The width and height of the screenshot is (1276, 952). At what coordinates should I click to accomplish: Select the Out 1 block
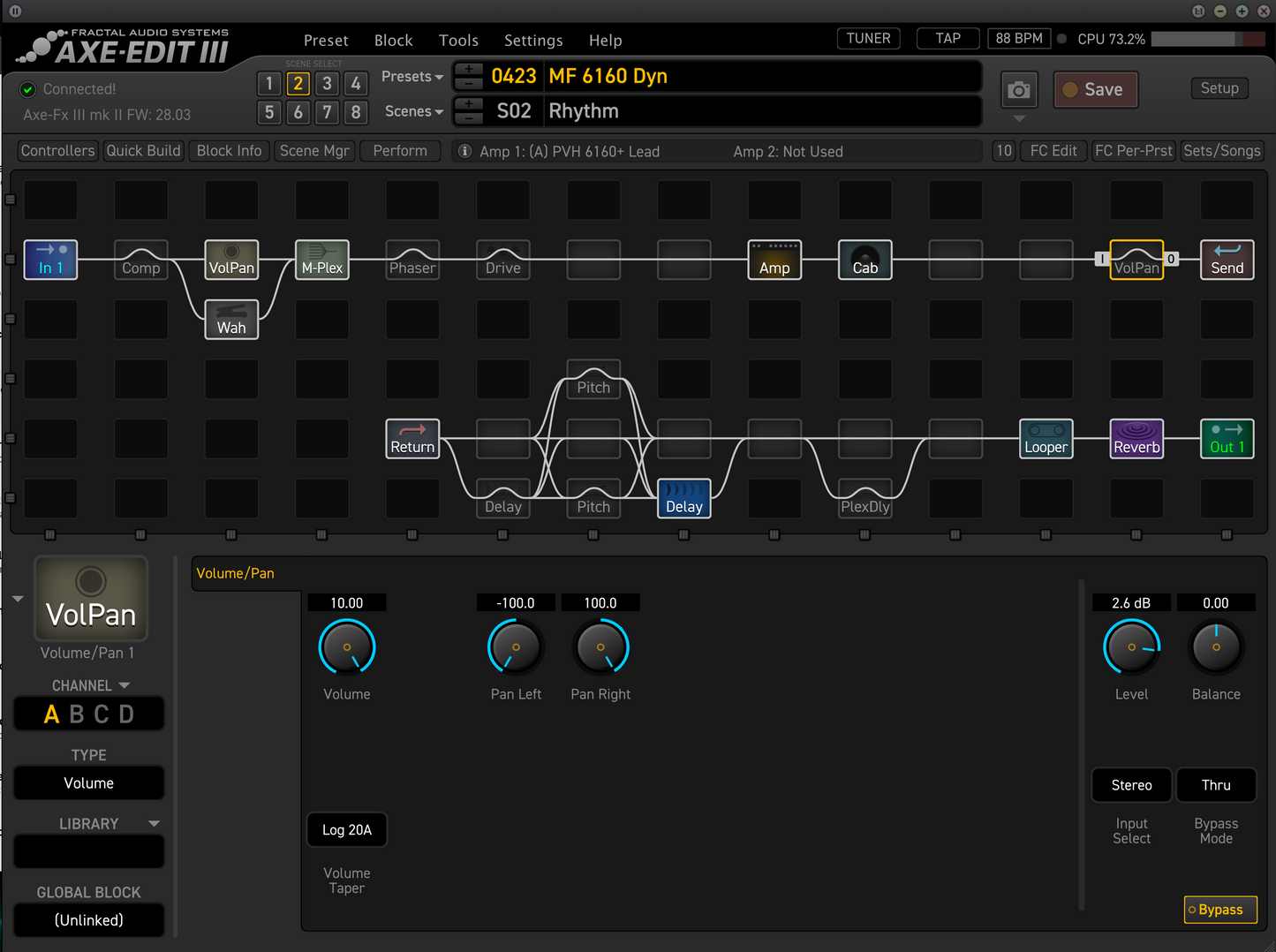pyautogui.click(x=1227, y=439)
